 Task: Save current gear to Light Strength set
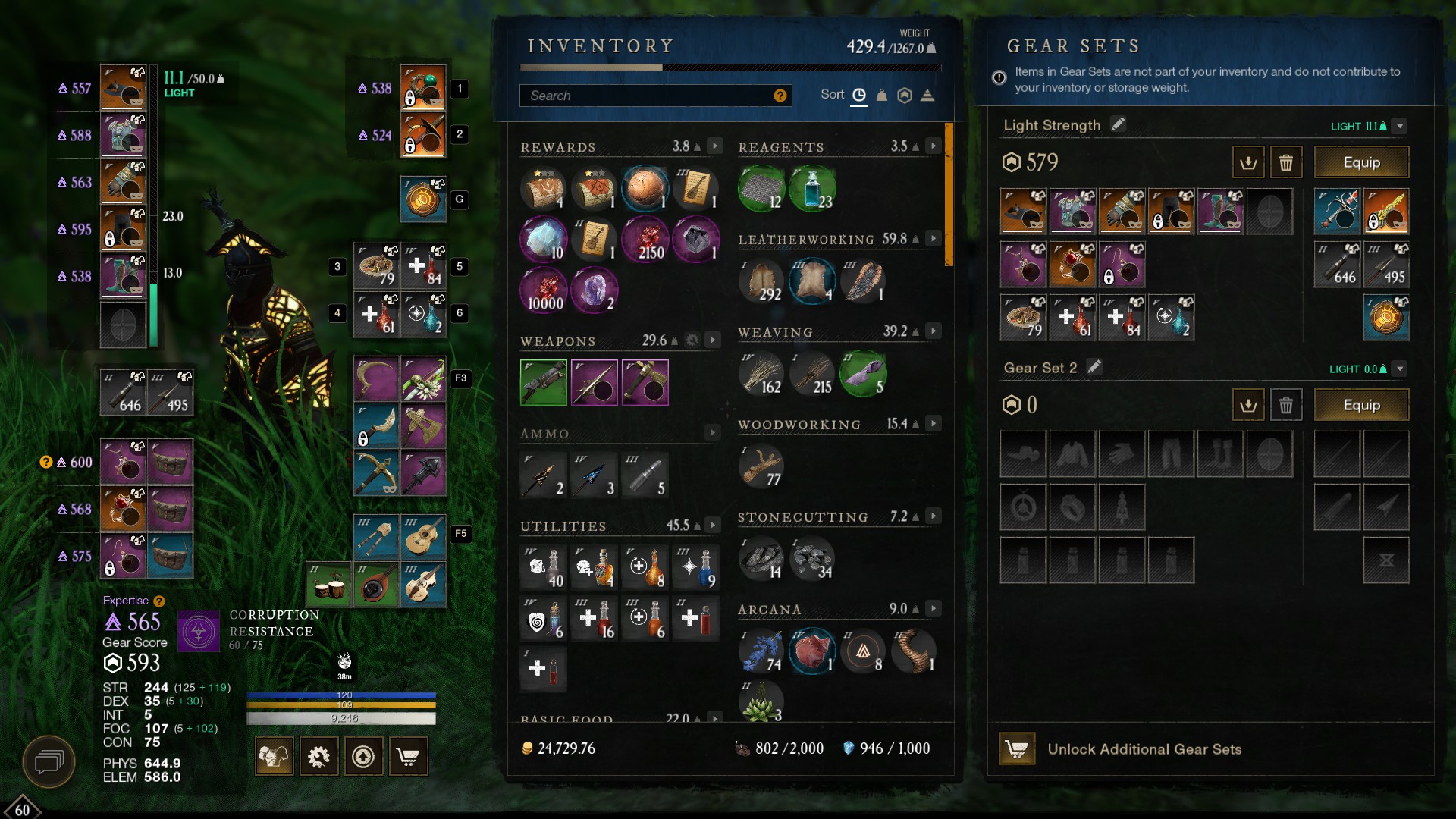pyautogui.click(x=1248, y=162)
